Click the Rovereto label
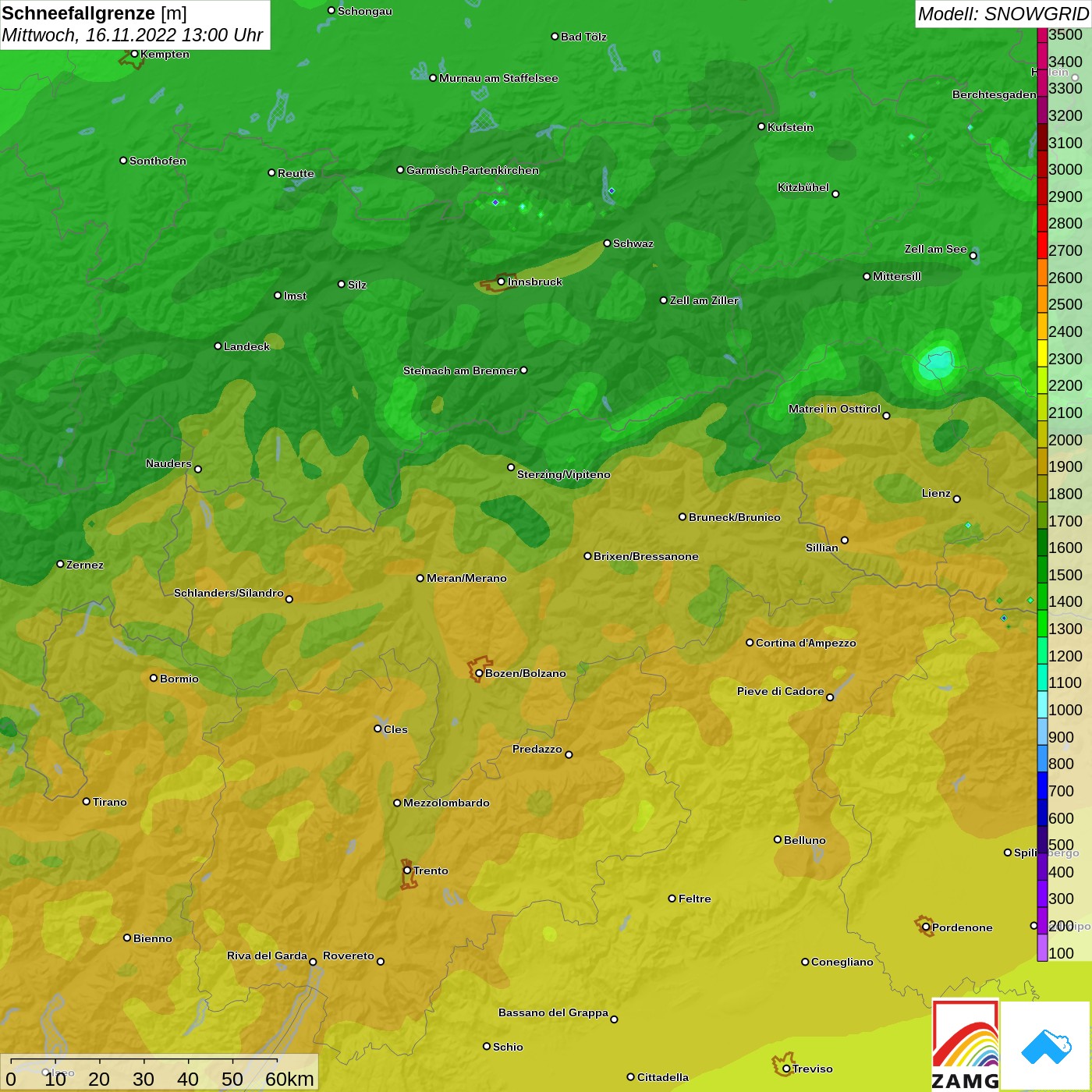The height and width of the screenshot is (1092, 1092). coord(349,955)
